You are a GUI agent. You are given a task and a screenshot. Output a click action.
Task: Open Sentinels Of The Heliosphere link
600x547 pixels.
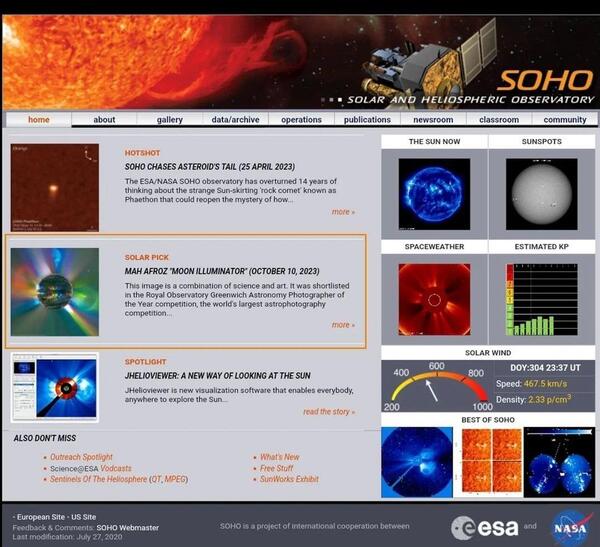98,479
